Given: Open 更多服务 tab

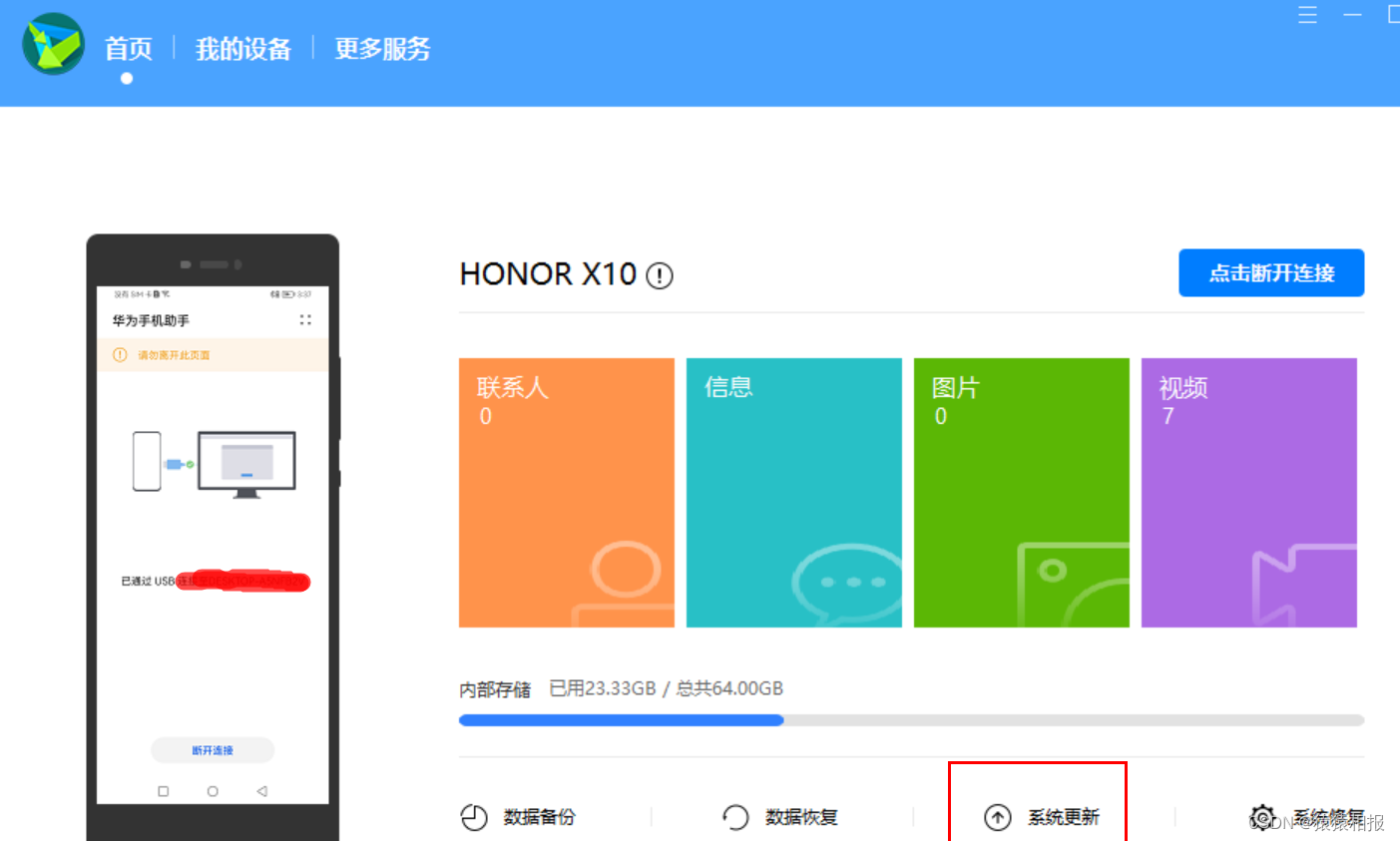Looking at the screenshot, I should point(382,49).
